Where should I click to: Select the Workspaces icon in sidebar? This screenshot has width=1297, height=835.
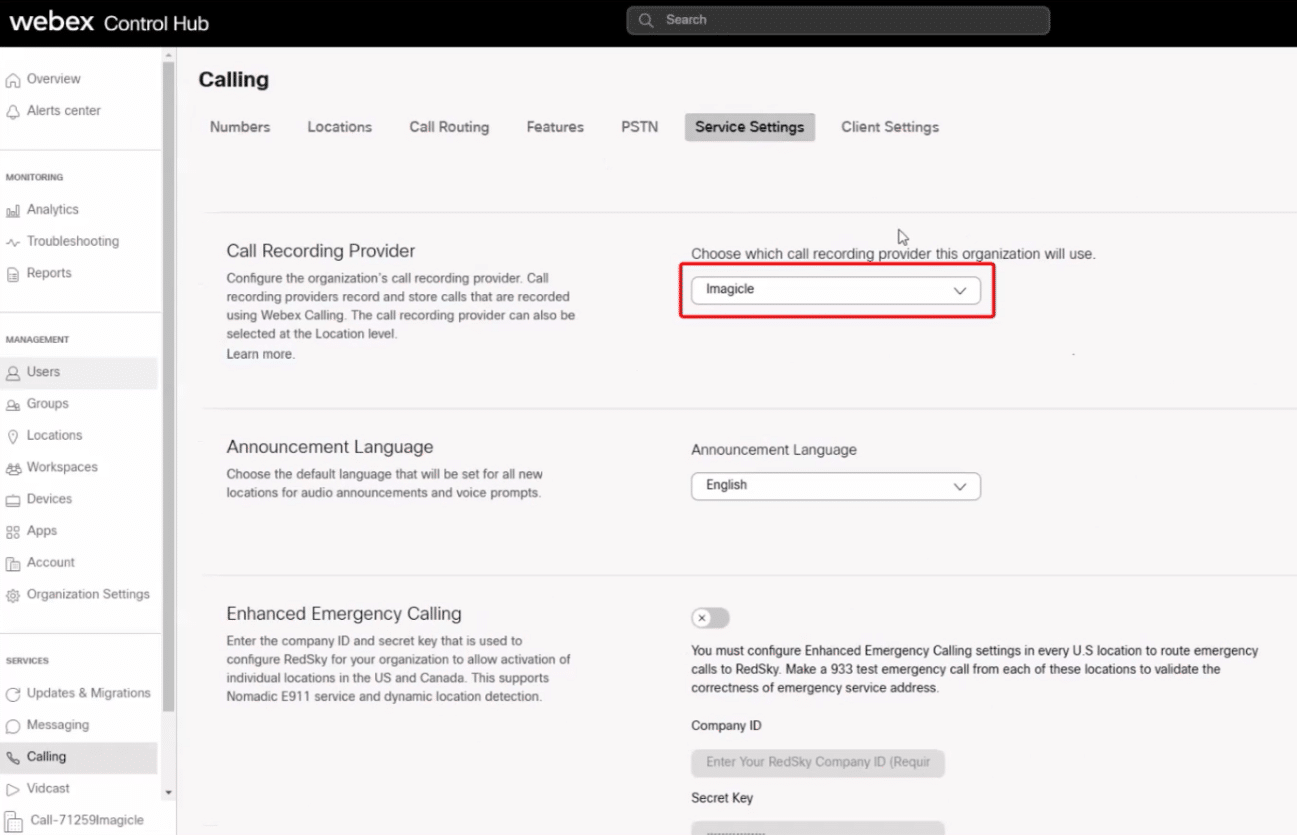click(13, 468)
